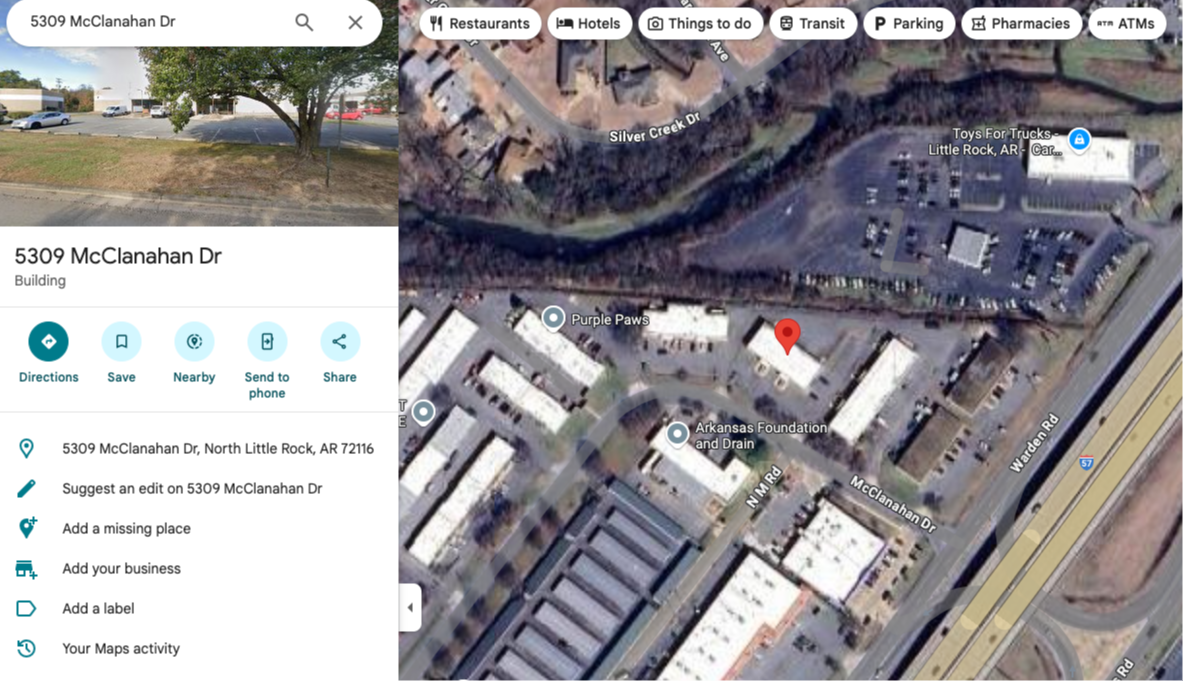Choose the Parking filter chip

coord(908,23)
